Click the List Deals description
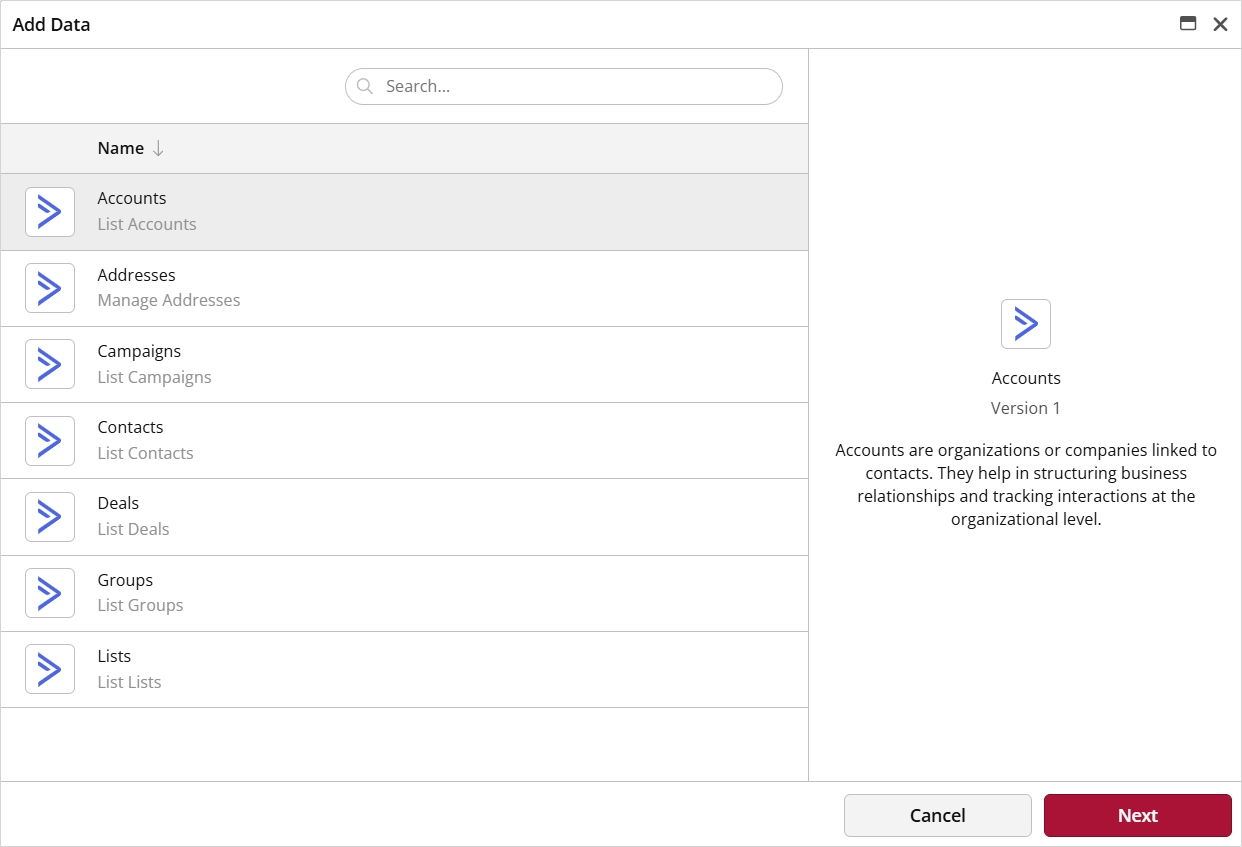The image size is (1242, 847). [134, 529]
